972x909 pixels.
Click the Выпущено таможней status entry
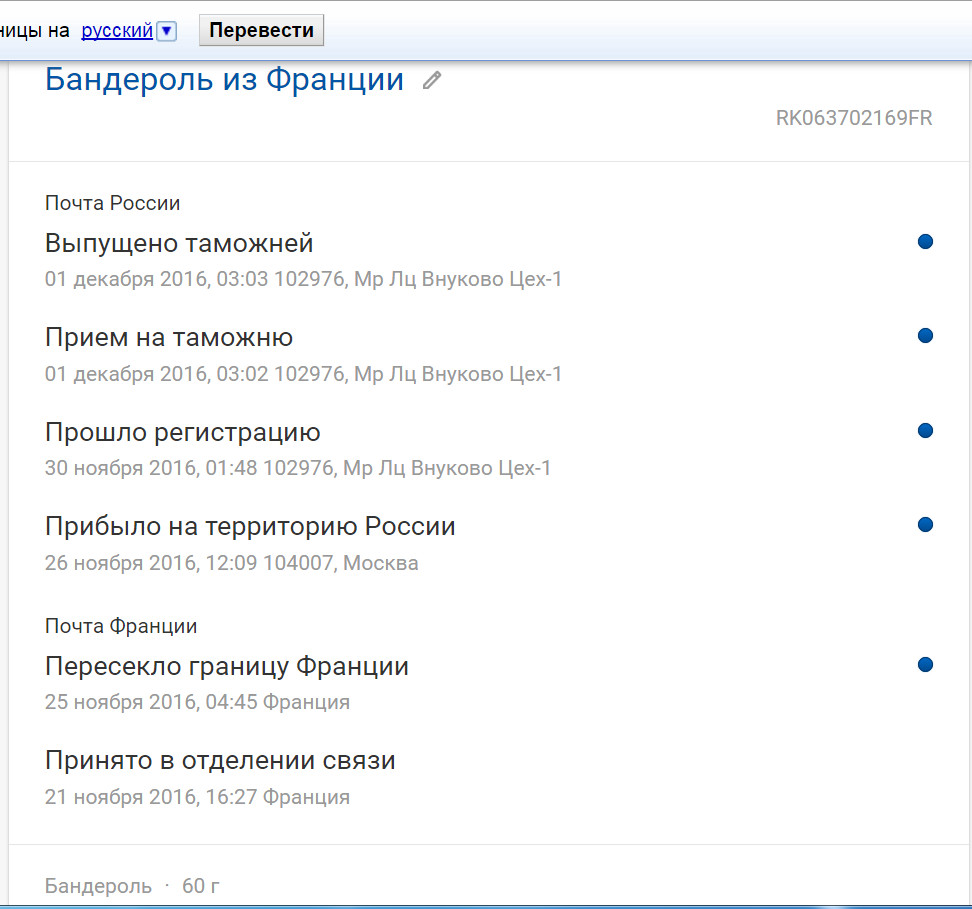point(179,243)
